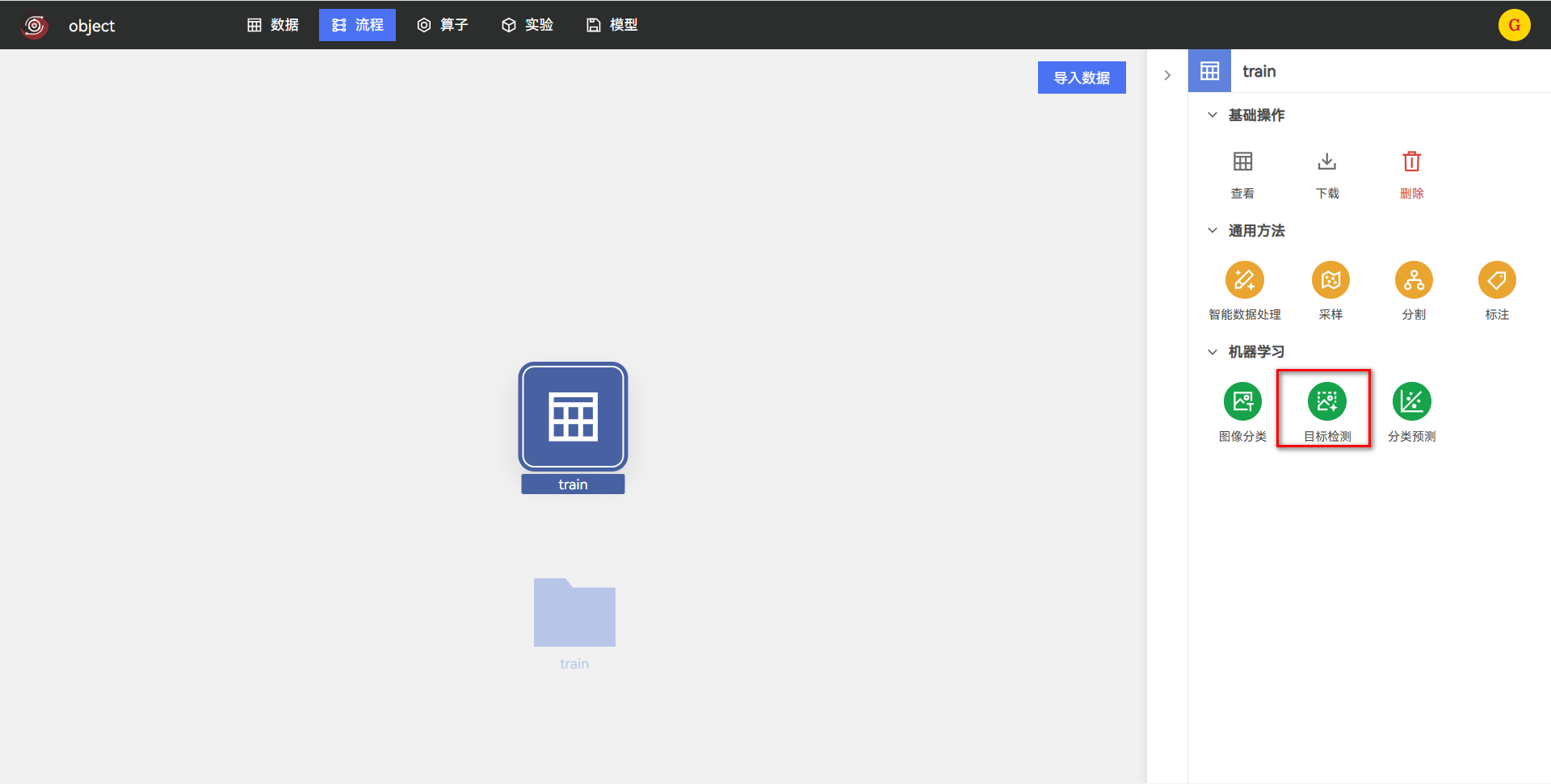Click the train title in the panel header
This screenshot has width=1551, height=784.
pos(1259,71)
